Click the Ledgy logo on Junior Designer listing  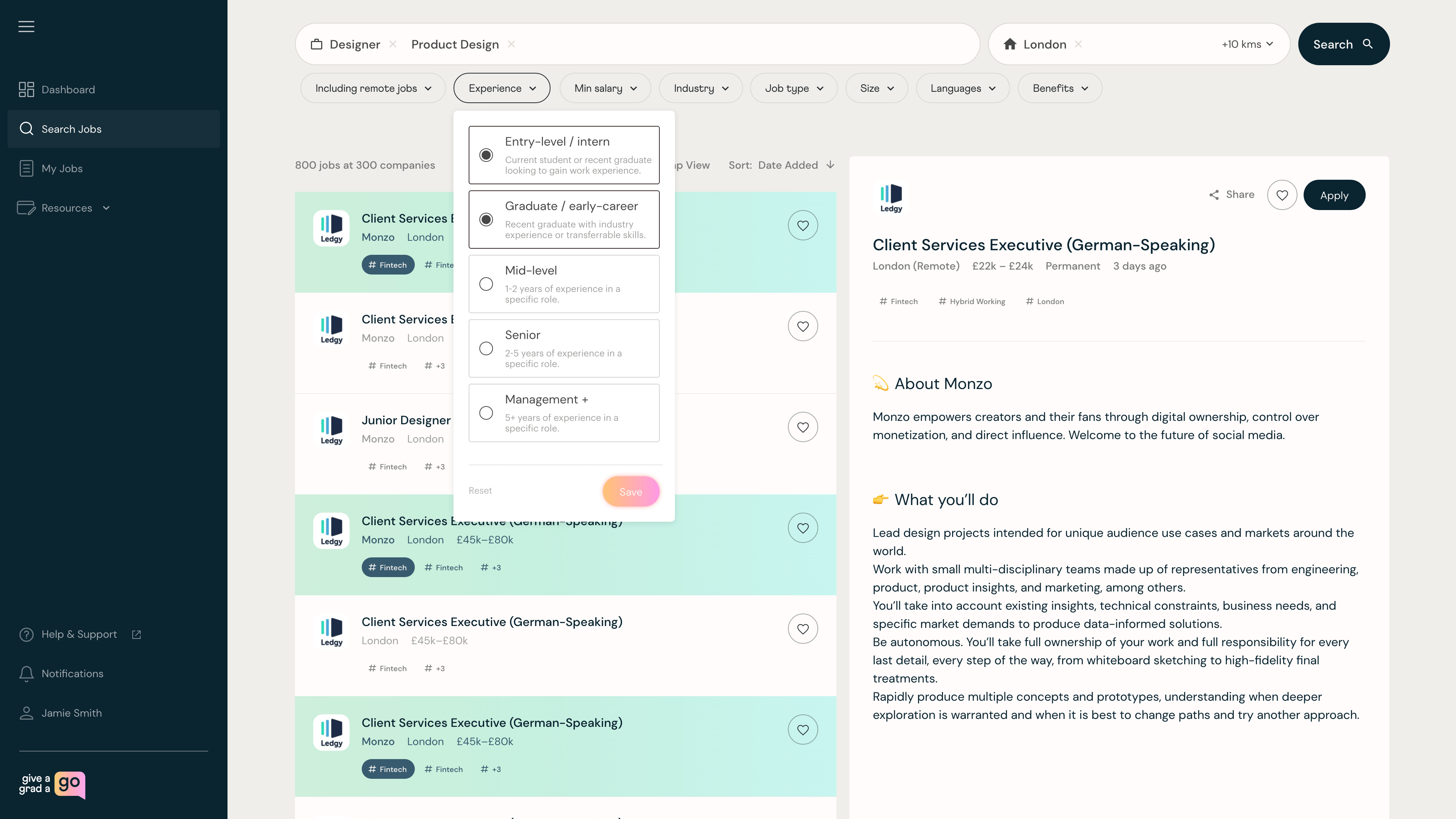pyautogui.click(x=331, y=430)
